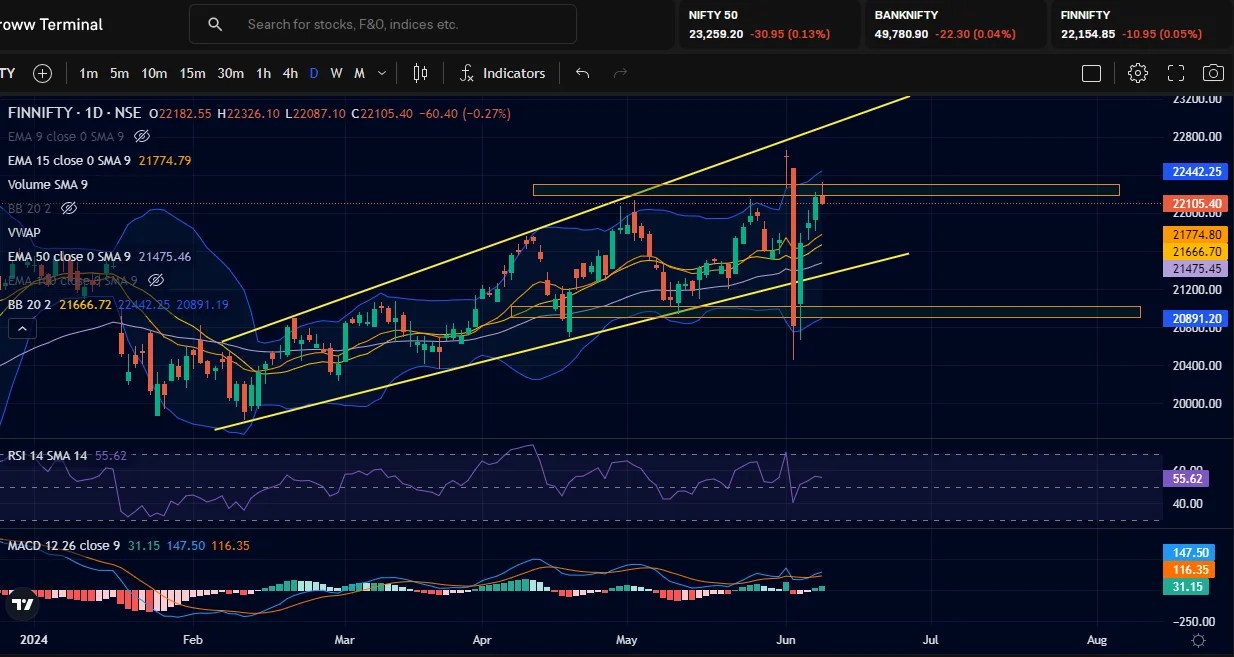Click the orange 21774.80 price label
1234x657 pixels.
pos(1193,234)
